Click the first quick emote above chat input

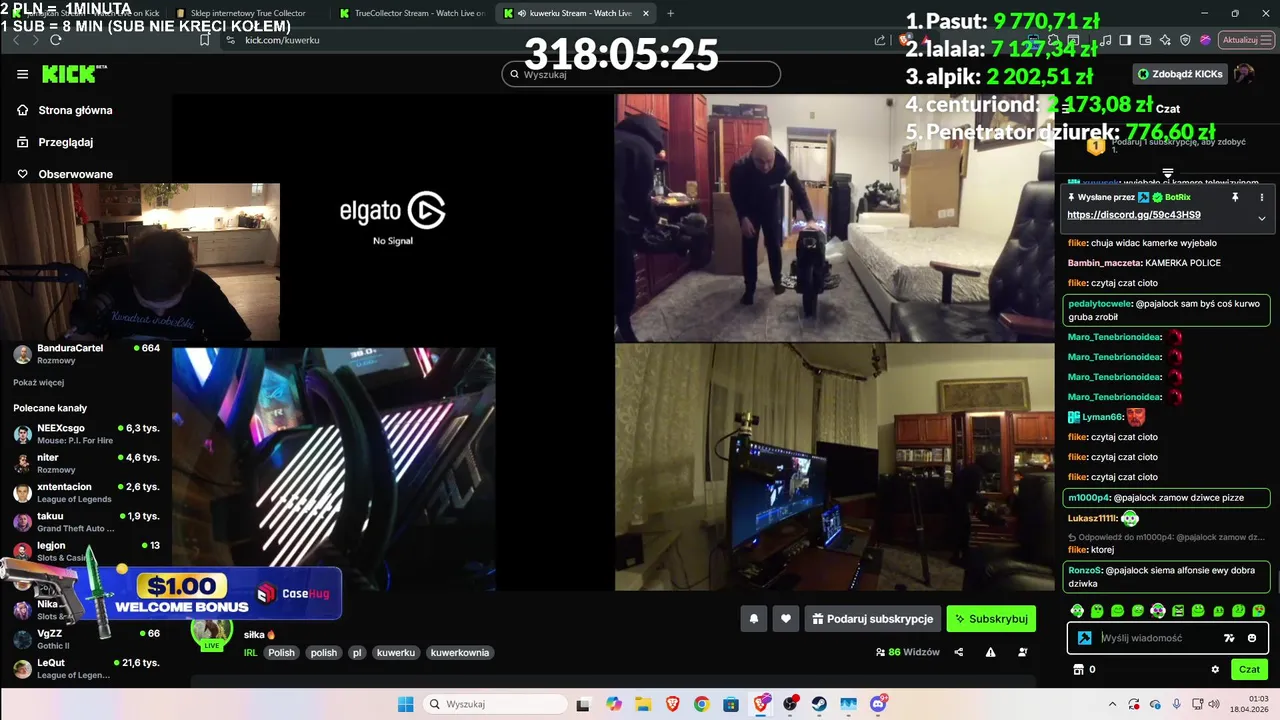(x=1077, y=611)
